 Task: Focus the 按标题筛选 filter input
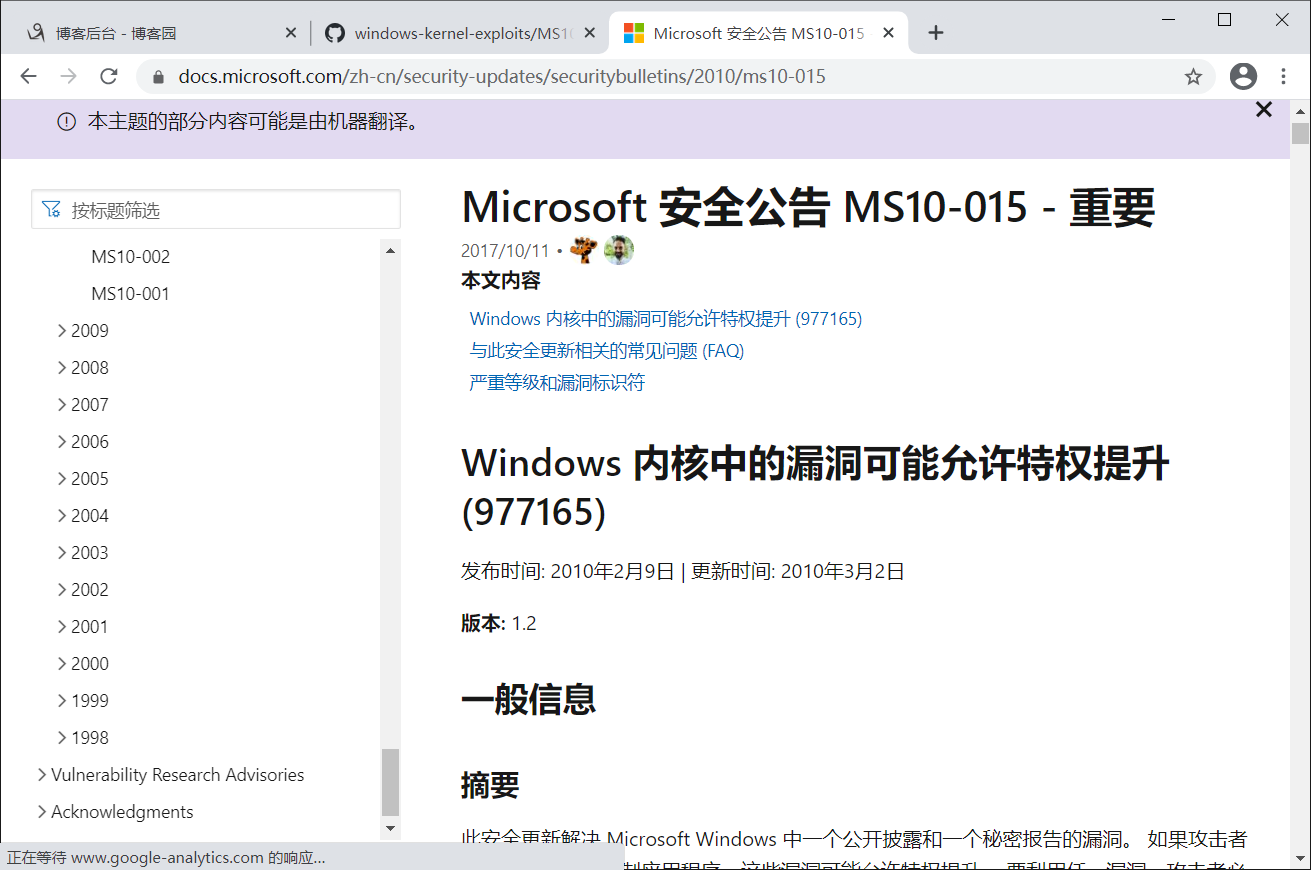click(x=216, y=210)
